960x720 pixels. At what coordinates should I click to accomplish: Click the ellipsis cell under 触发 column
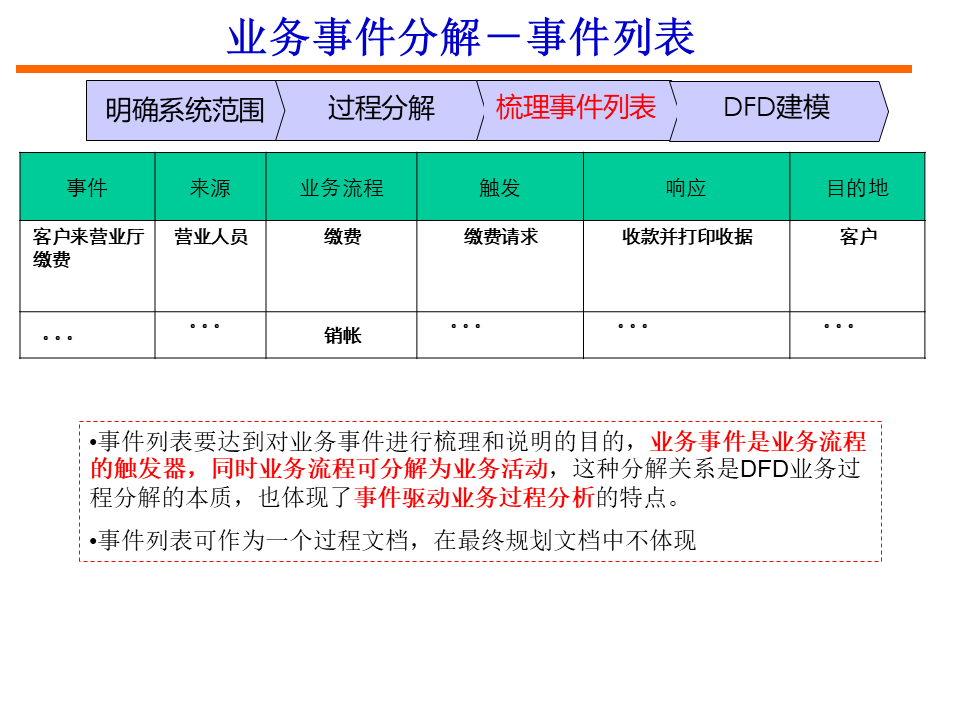(500, 335)
